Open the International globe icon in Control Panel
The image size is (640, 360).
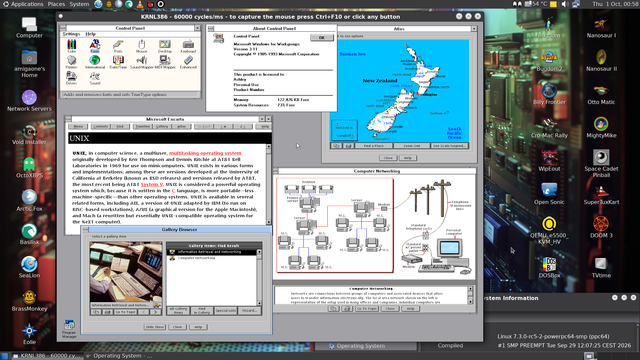pyautogui.click(x=95, y=62)
